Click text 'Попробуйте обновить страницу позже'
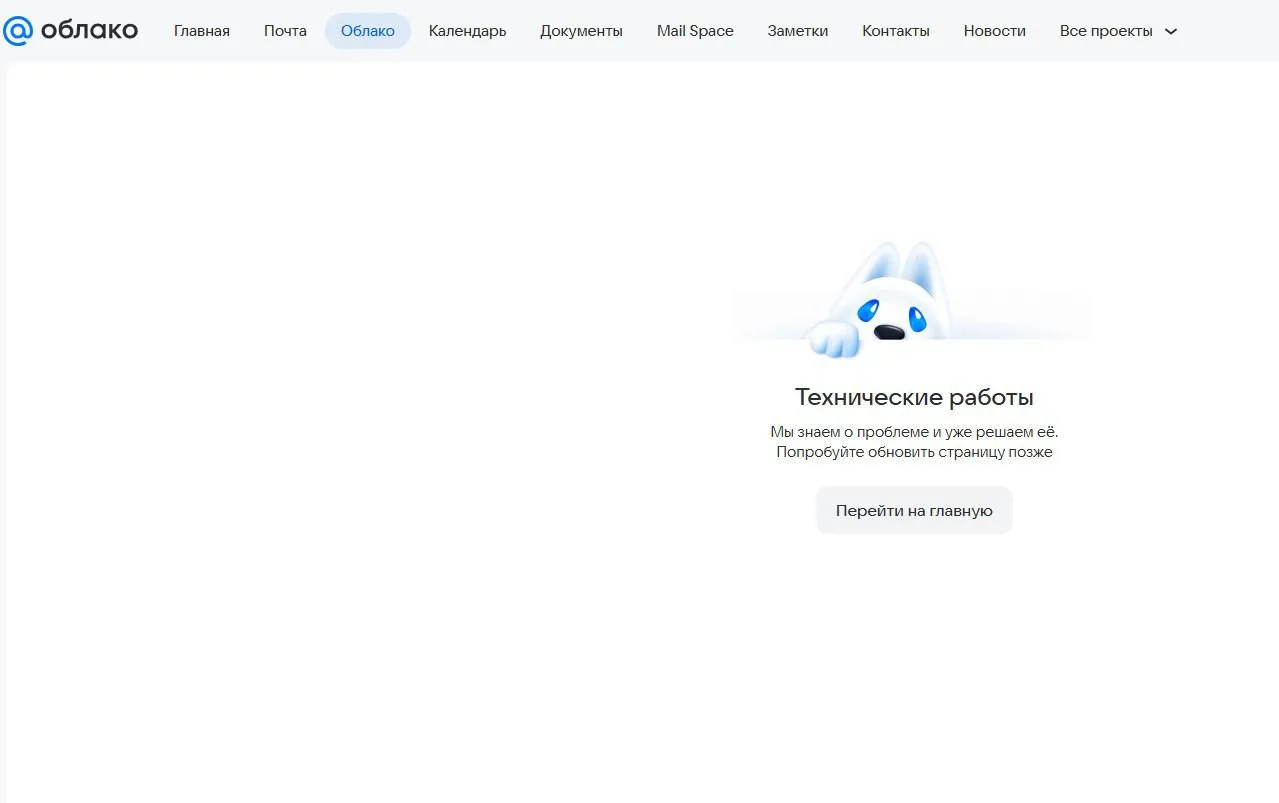 (914, 452)
